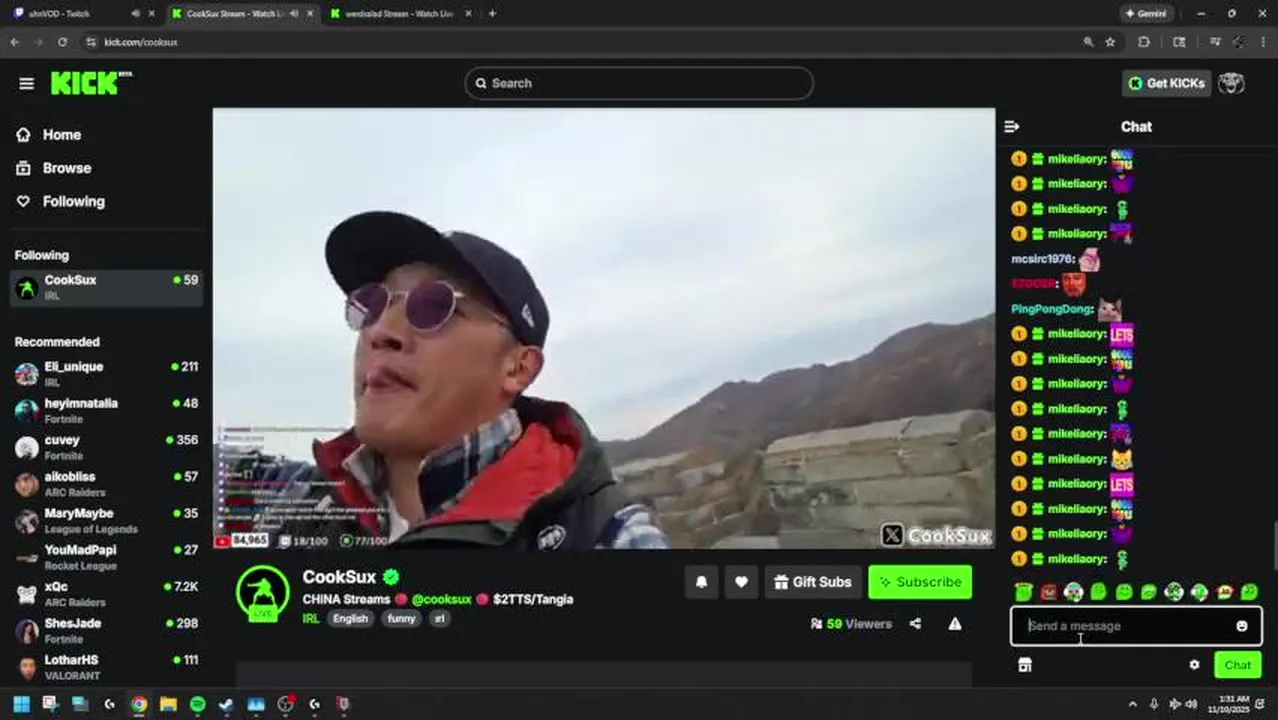Image resolution: width=1278 pixels, height=720 pixels.
Task: Open xQc recommended channel
Action: click(x=106, y=594)
